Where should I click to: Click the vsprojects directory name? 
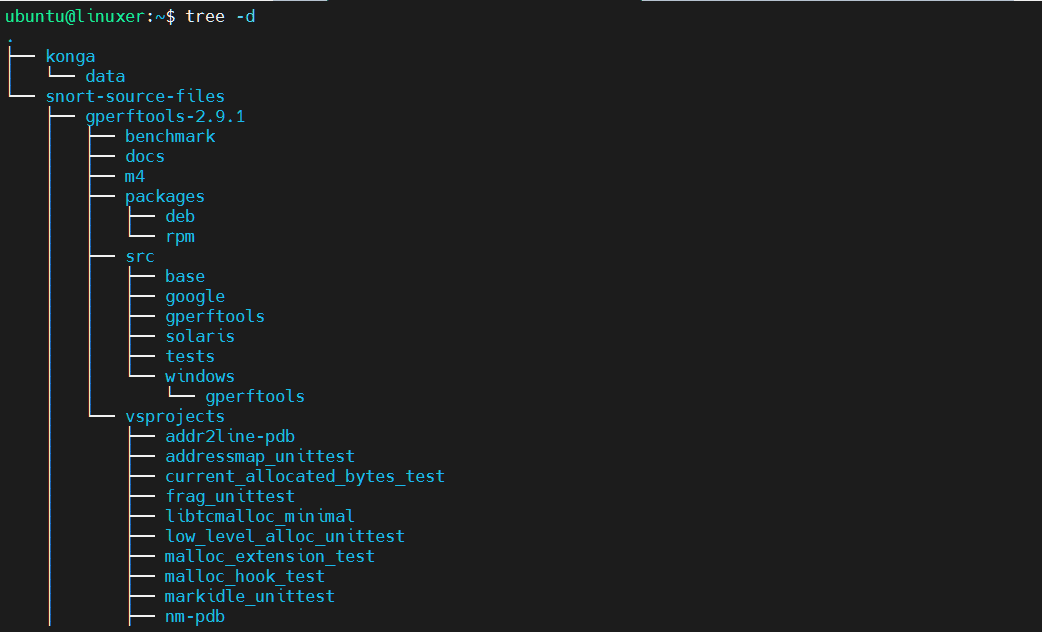point(175,417)
